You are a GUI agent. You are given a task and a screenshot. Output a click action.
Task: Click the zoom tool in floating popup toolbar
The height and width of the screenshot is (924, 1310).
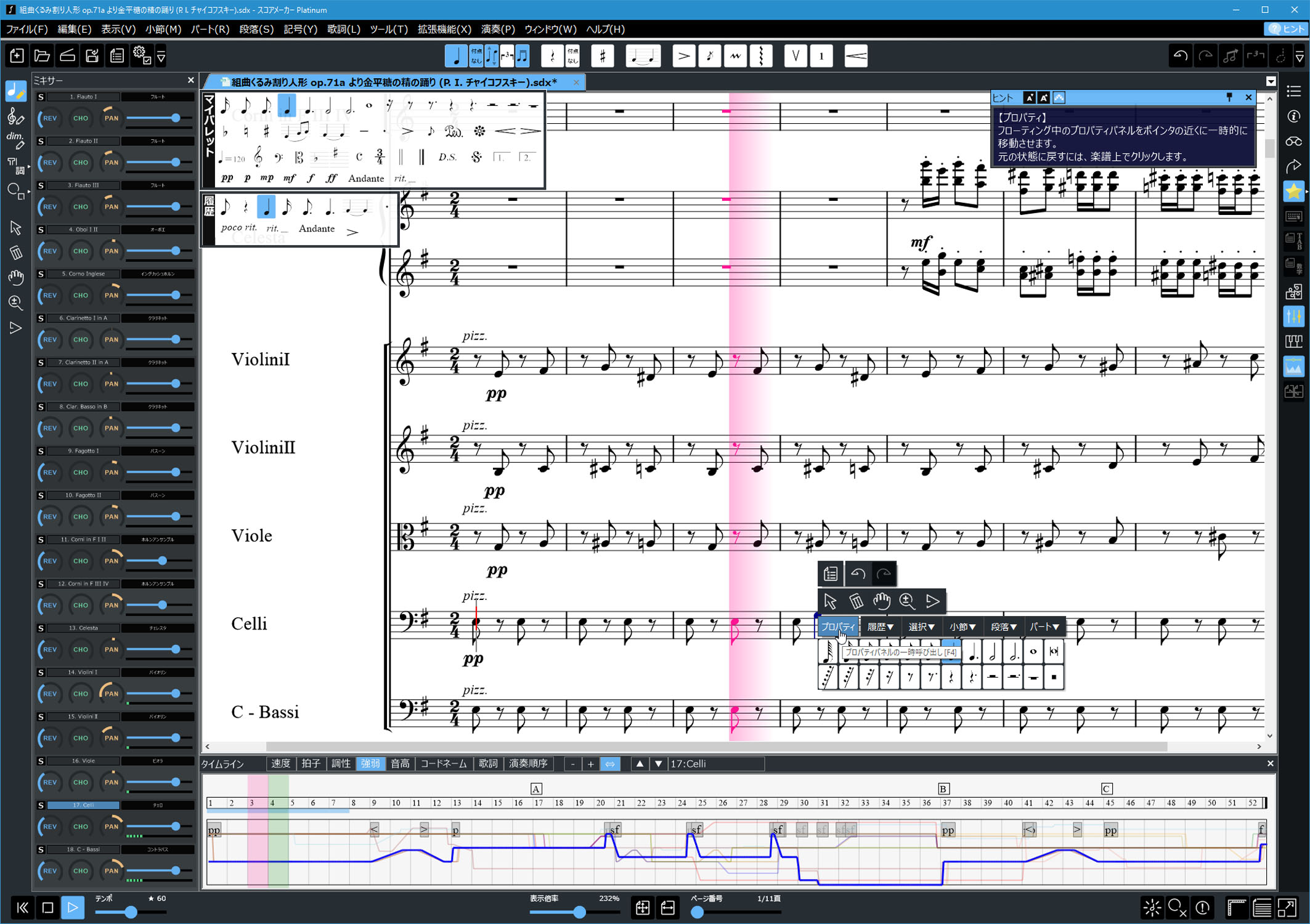pyautogui.click(x=906, y=601)
